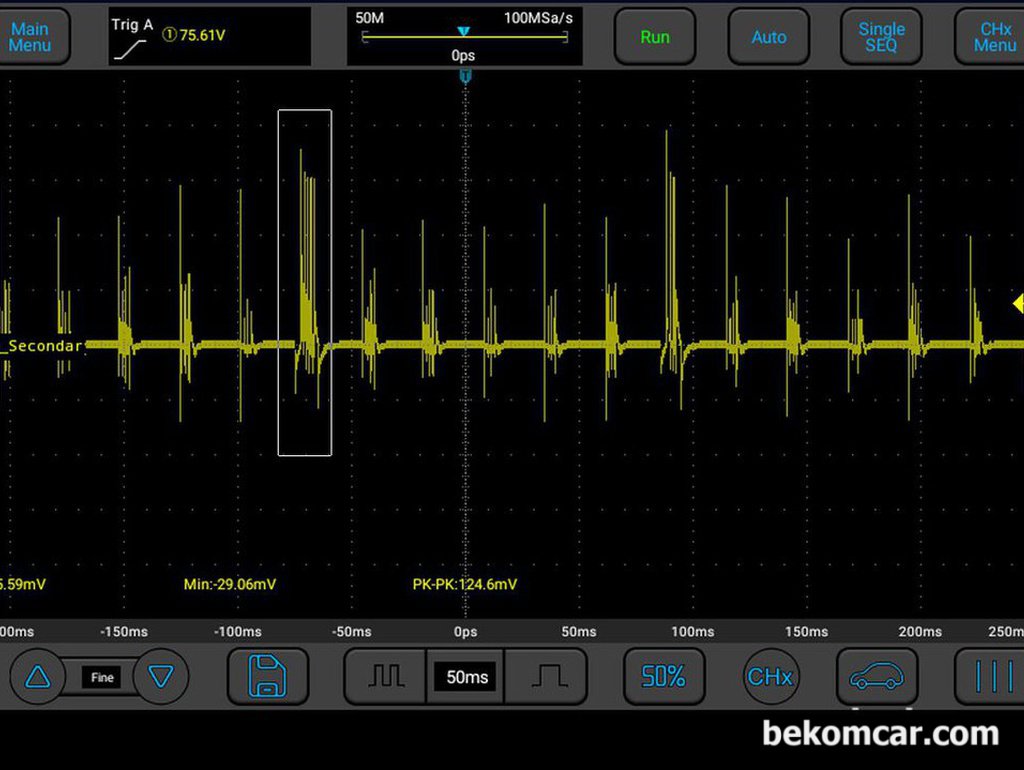Tap the up triangle adjustment arrow
This screenshot has width=1024, height=770.
[38, 677]
